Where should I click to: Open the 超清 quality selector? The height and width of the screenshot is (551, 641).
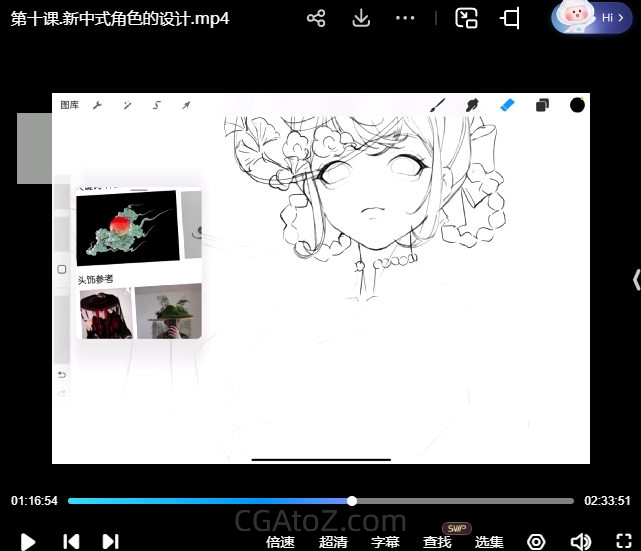coord(333,542)
